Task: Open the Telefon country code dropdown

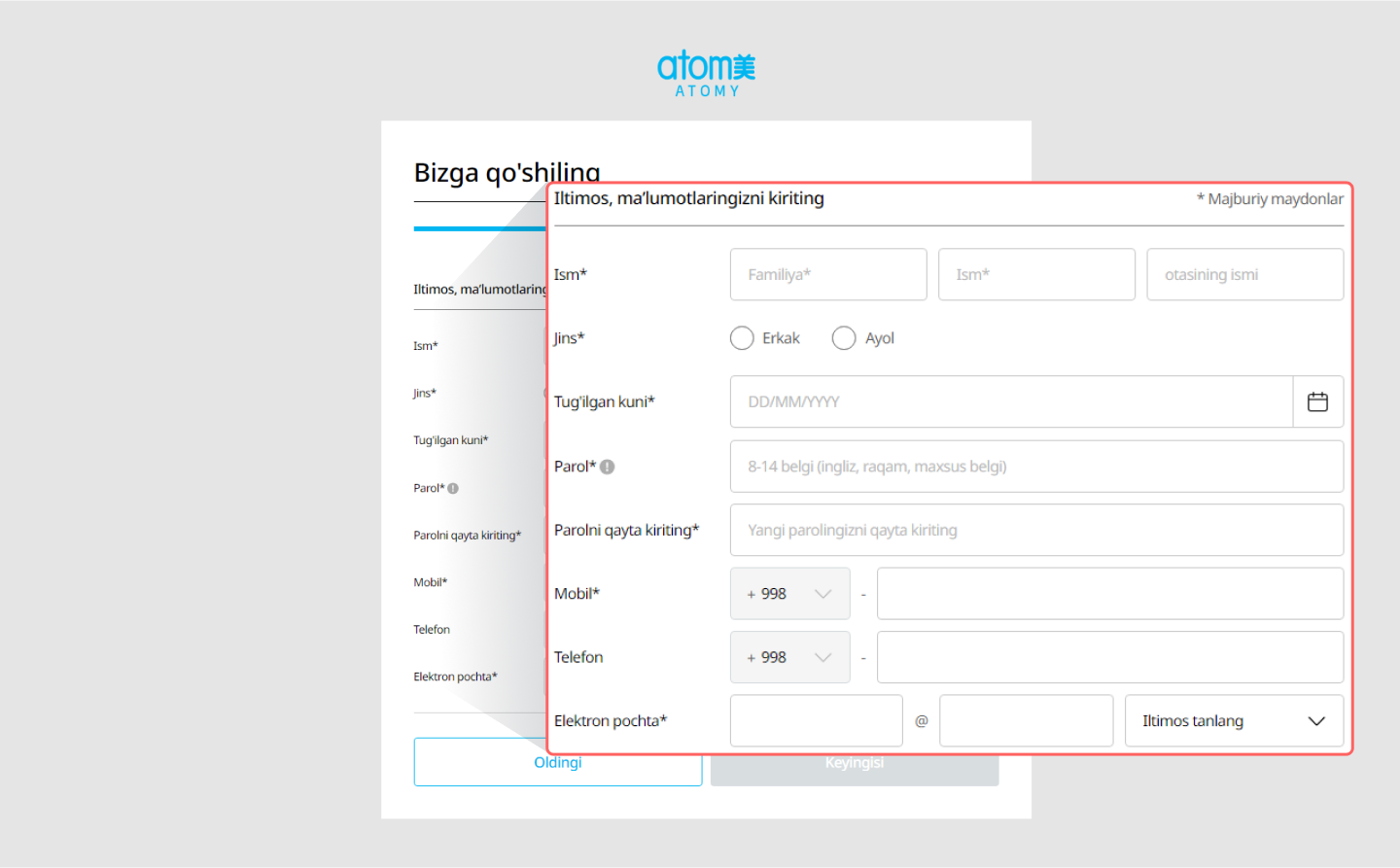Action: click(x=789, y=658)
